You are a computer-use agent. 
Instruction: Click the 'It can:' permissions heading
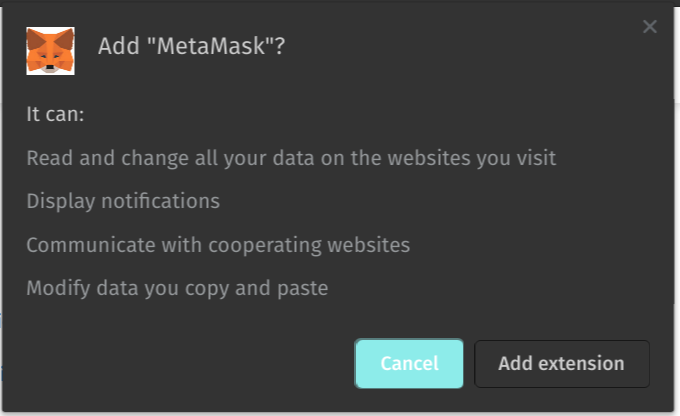coord(55,114)
